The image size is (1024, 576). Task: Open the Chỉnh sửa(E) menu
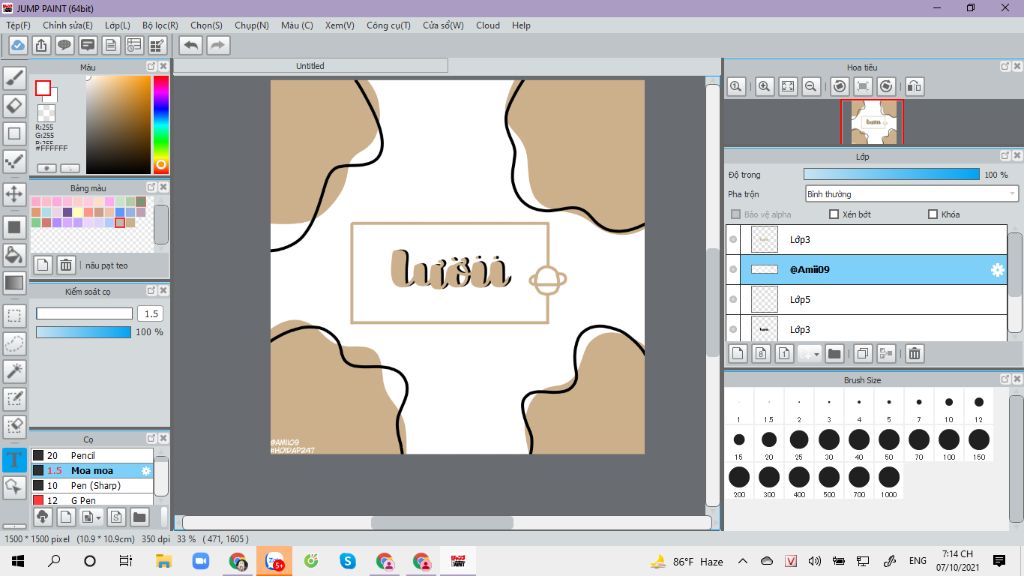click(x=67, y=25)
